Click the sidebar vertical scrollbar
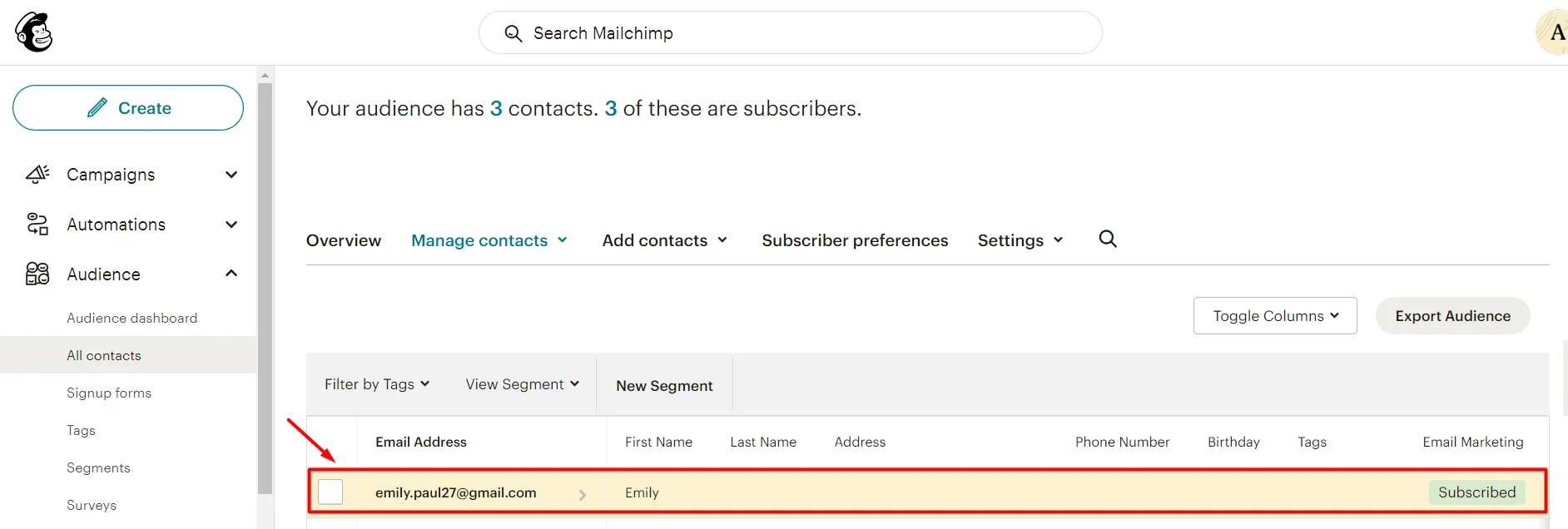Viewport: 1568px width, 529px height. [x=265, y=287]
